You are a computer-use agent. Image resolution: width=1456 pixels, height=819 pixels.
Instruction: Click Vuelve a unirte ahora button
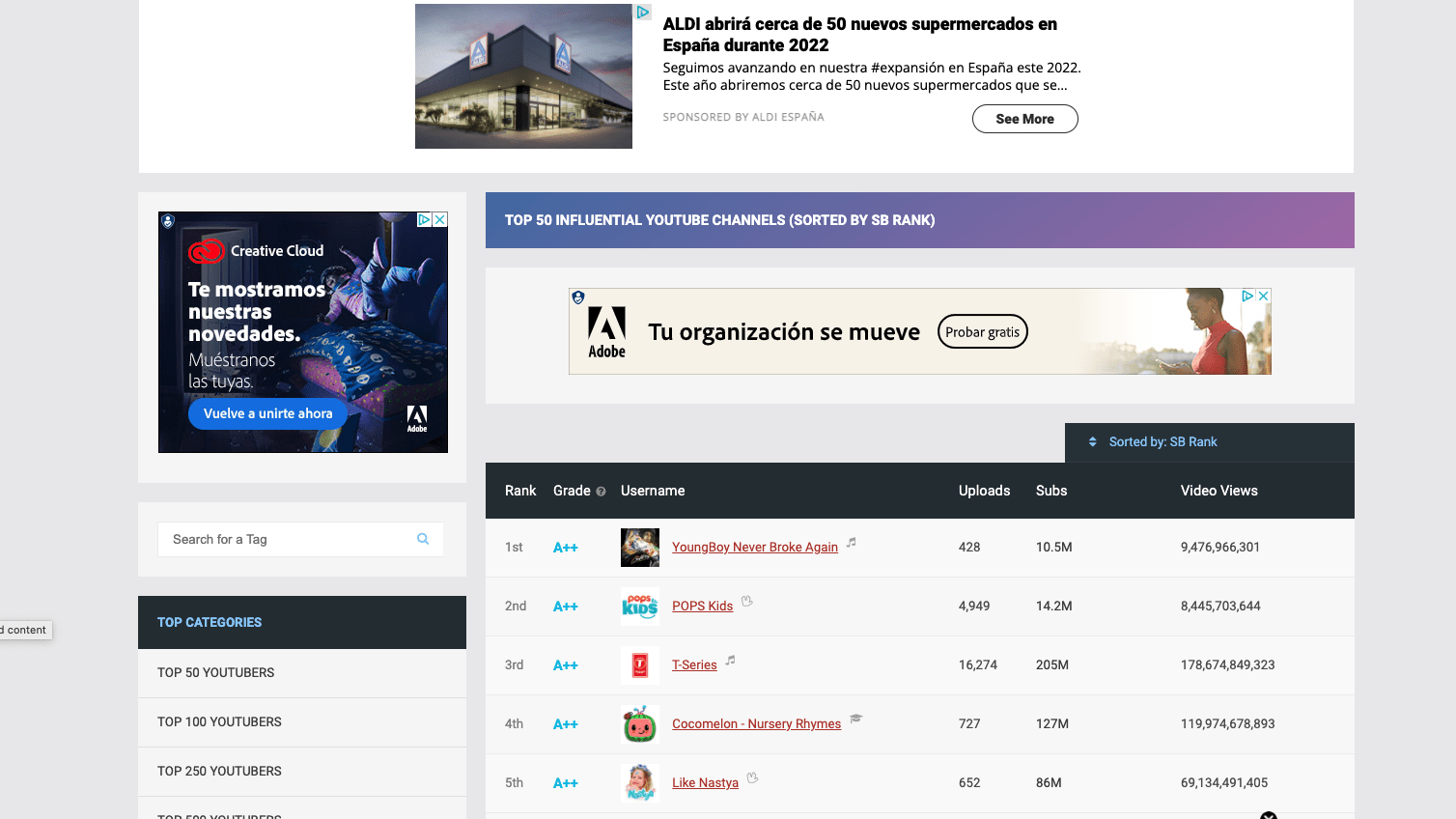pos(267,413)
